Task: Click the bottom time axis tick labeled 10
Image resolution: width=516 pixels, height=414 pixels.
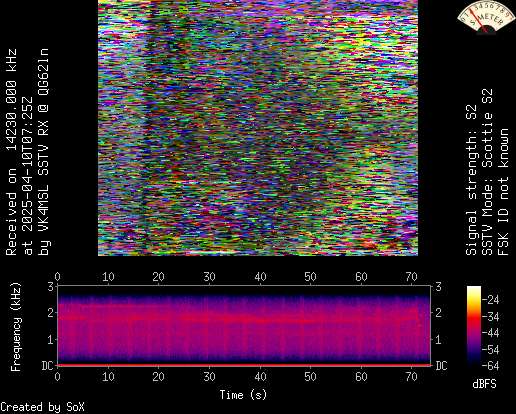Action: (x=108, y=377)
